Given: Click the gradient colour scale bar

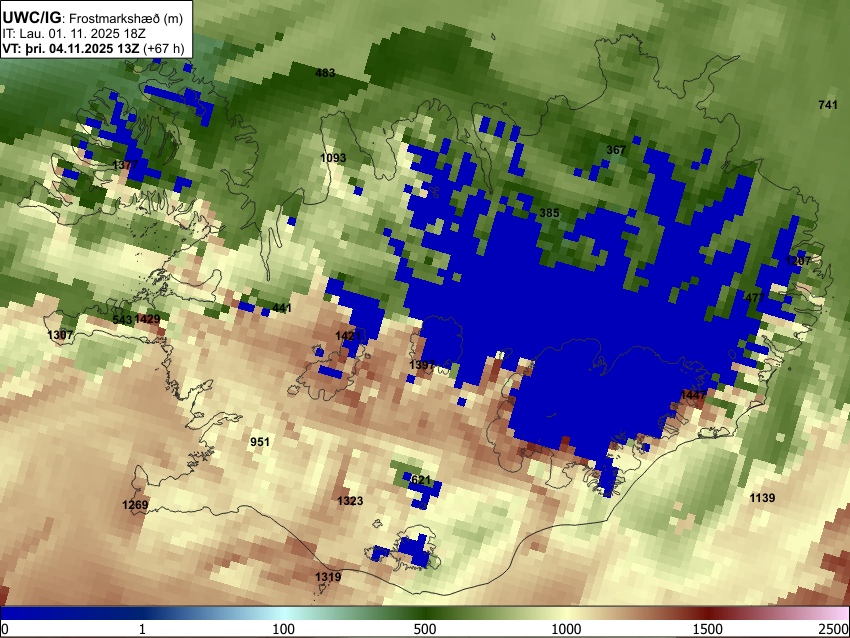Looking at the screenshot, I should pos(425,613).
